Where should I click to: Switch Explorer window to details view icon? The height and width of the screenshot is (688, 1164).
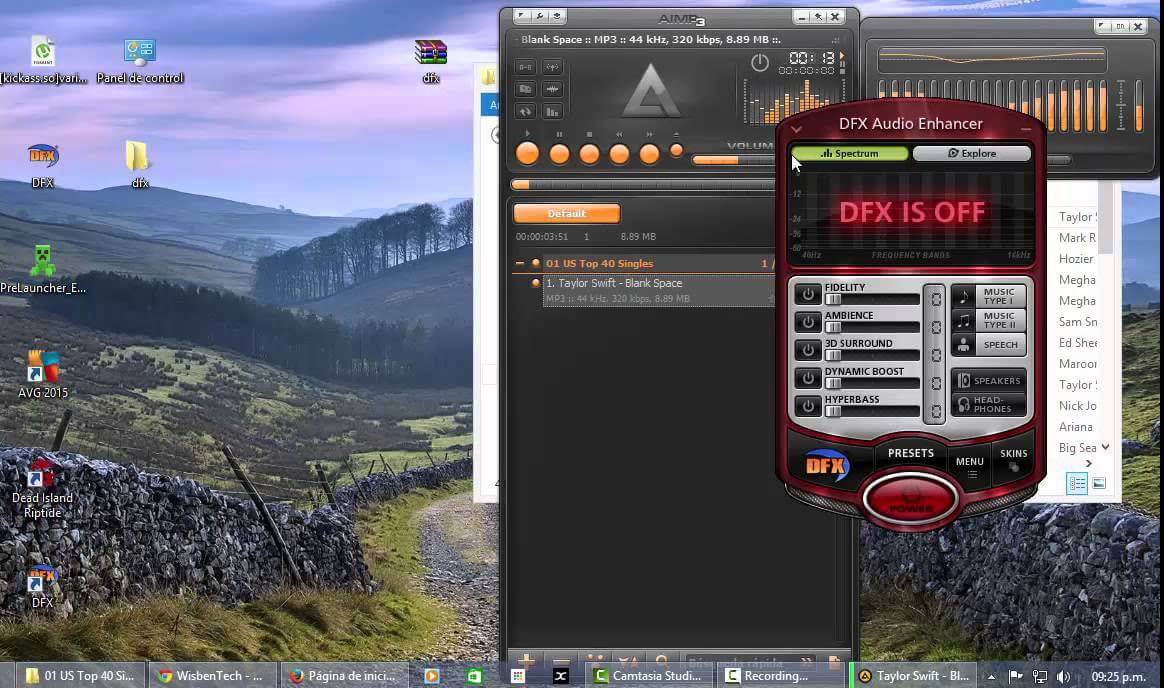[1077, 484]
